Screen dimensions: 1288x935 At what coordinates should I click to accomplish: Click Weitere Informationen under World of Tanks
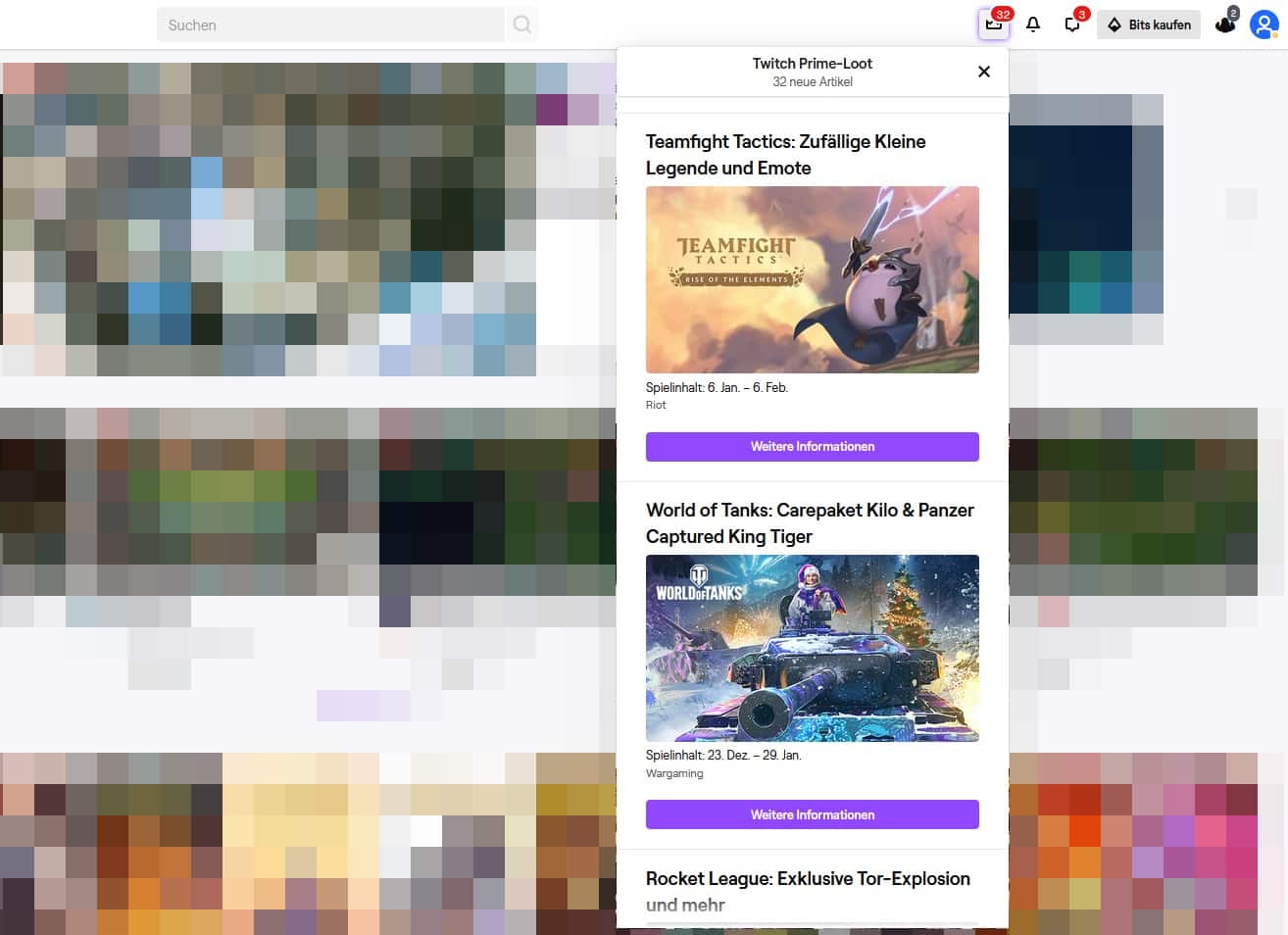pos(812,814)
